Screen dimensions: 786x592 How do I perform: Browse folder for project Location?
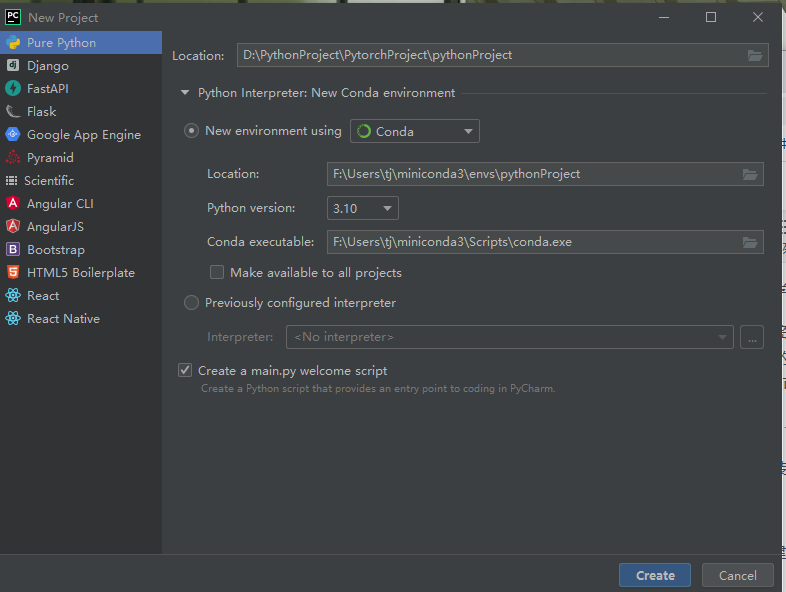(755, 55)
